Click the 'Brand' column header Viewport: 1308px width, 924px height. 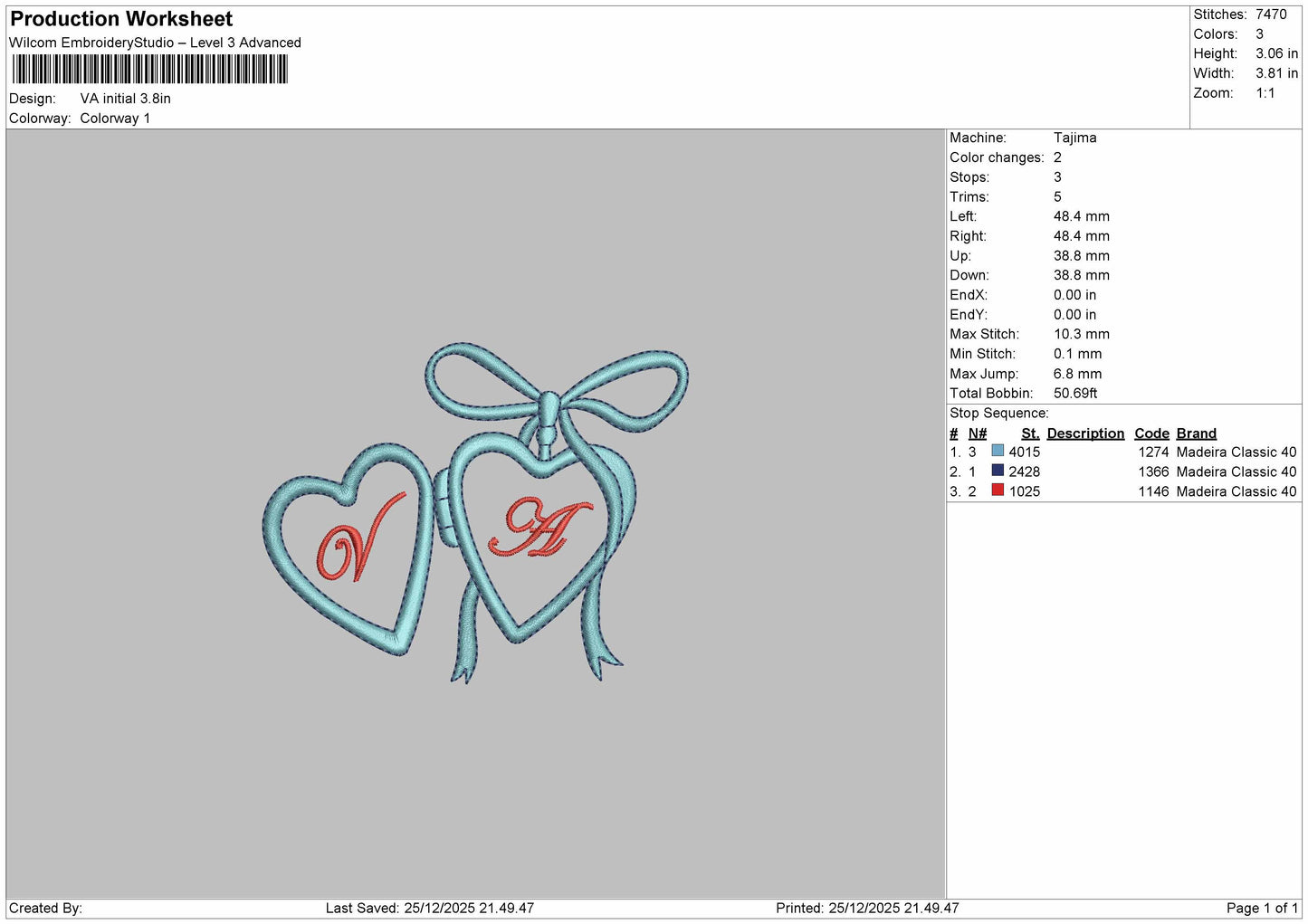pyautogui.click(x=1197, y=433)
